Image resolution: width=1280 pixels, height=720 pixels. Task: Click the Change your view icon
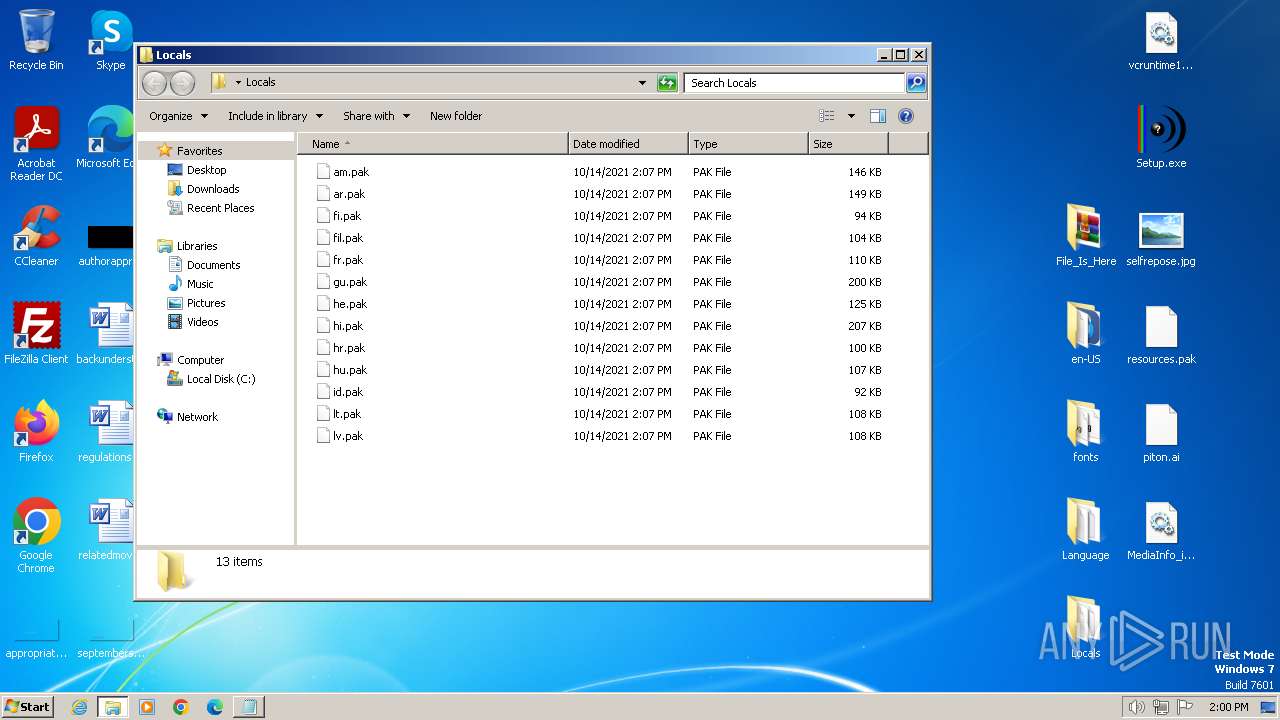(827, 116)
